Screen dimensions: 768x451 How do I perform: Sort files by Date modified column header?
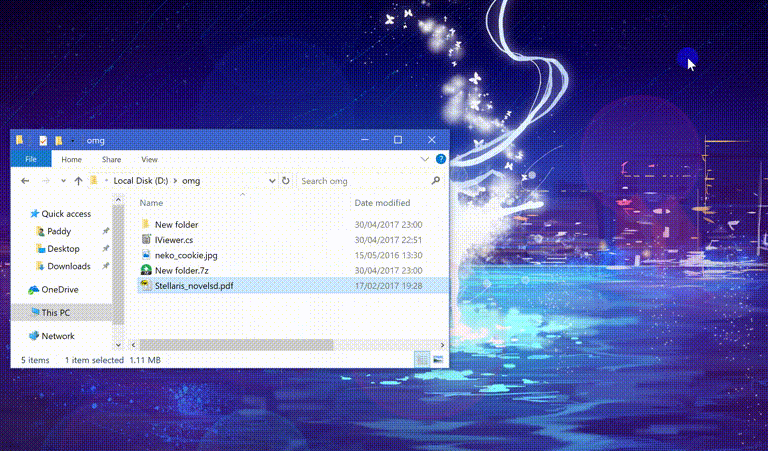(382, 203)
